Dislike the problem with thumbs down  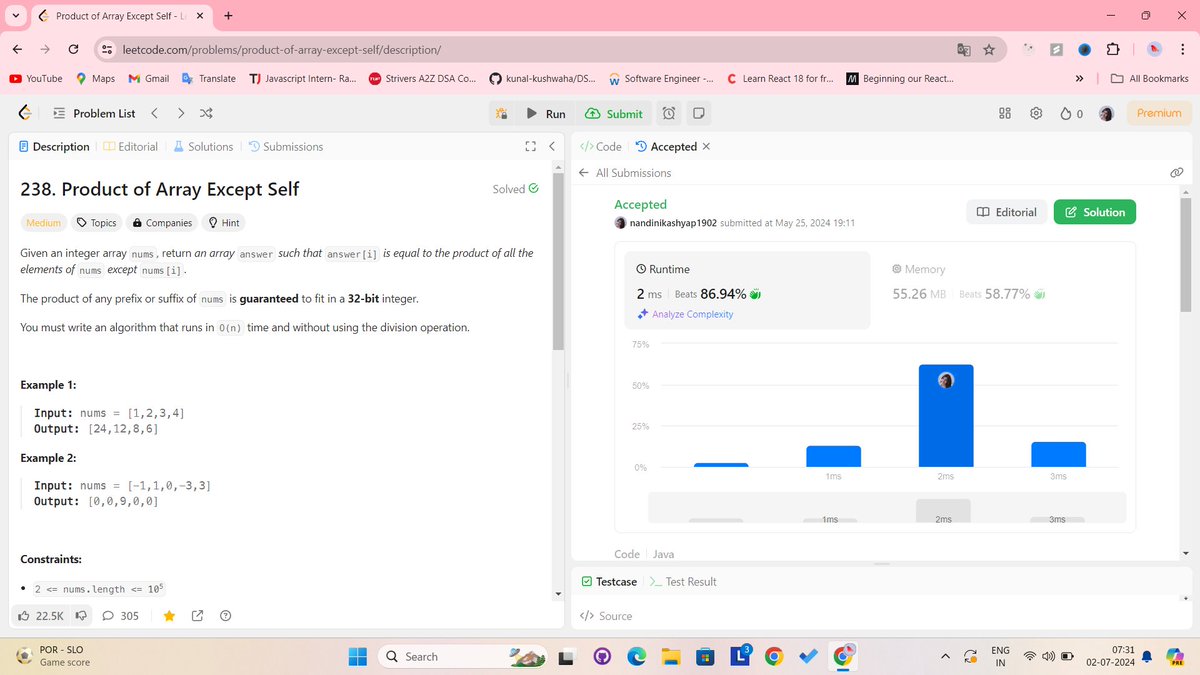click(82, 616)
